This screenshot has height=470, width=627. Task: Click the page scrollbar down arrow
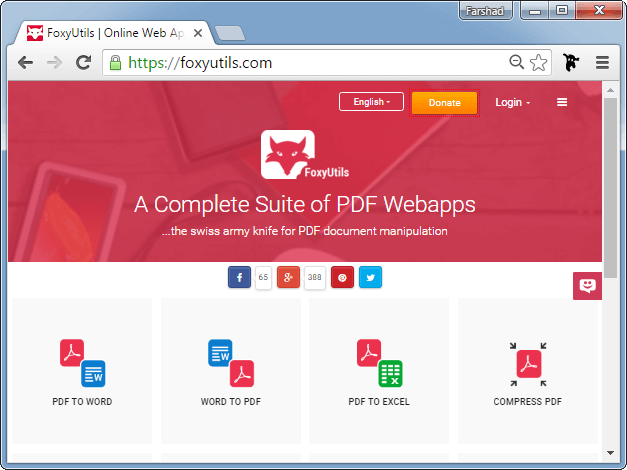(610, 453)
